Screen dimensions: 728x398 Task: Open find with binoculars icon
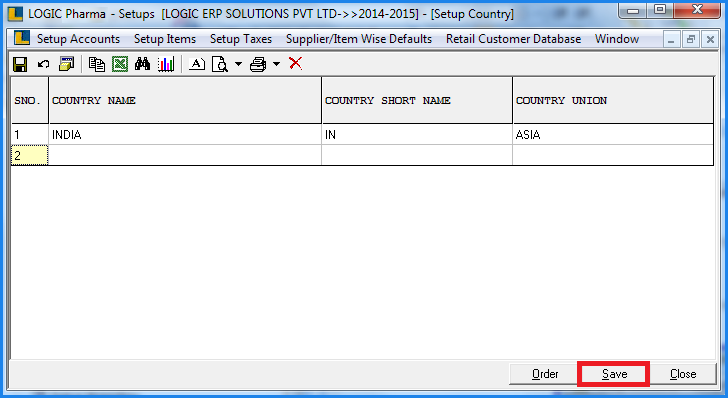[143, 64]
